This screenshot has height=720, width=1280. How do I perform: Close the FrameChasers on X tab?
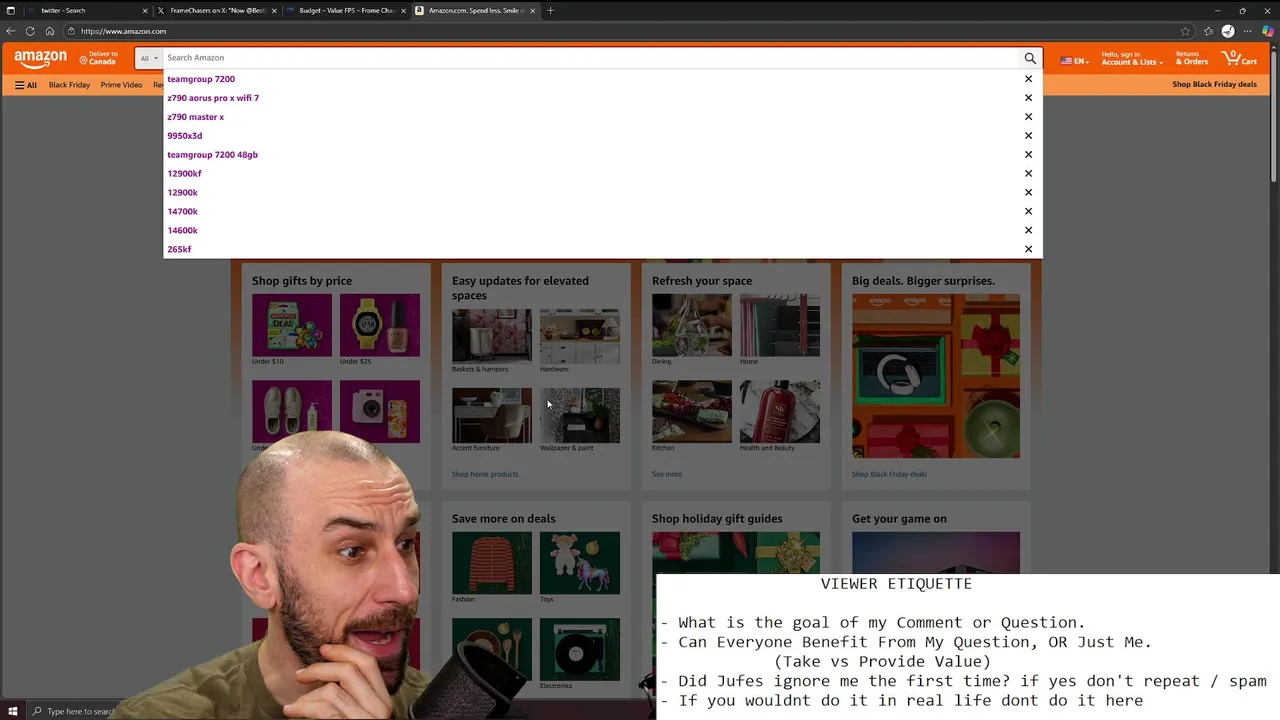[x=274, y=10]
